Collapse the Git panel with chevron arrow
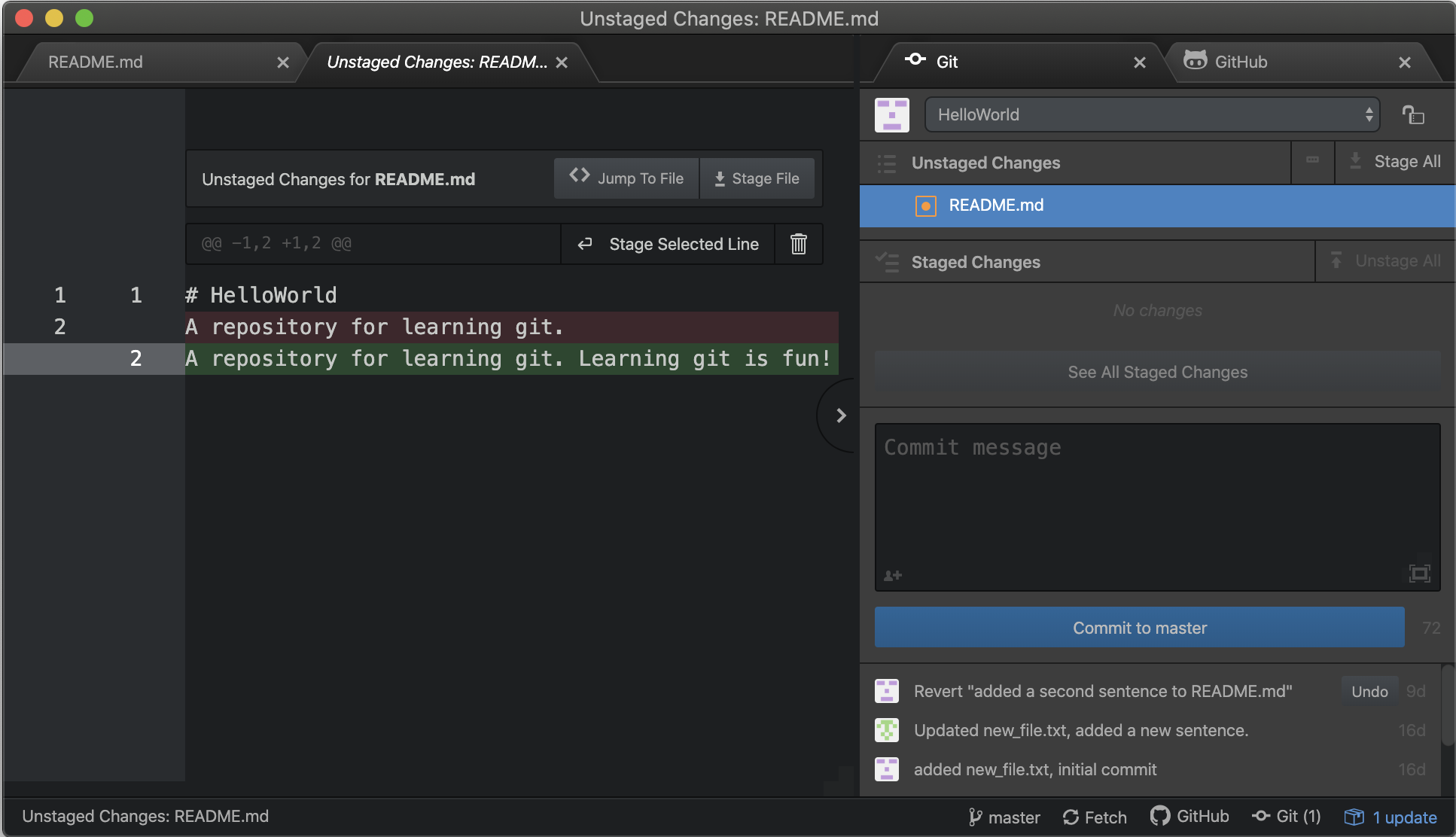The width and height of the screenshot is (1456, 837). click(841, 415)
